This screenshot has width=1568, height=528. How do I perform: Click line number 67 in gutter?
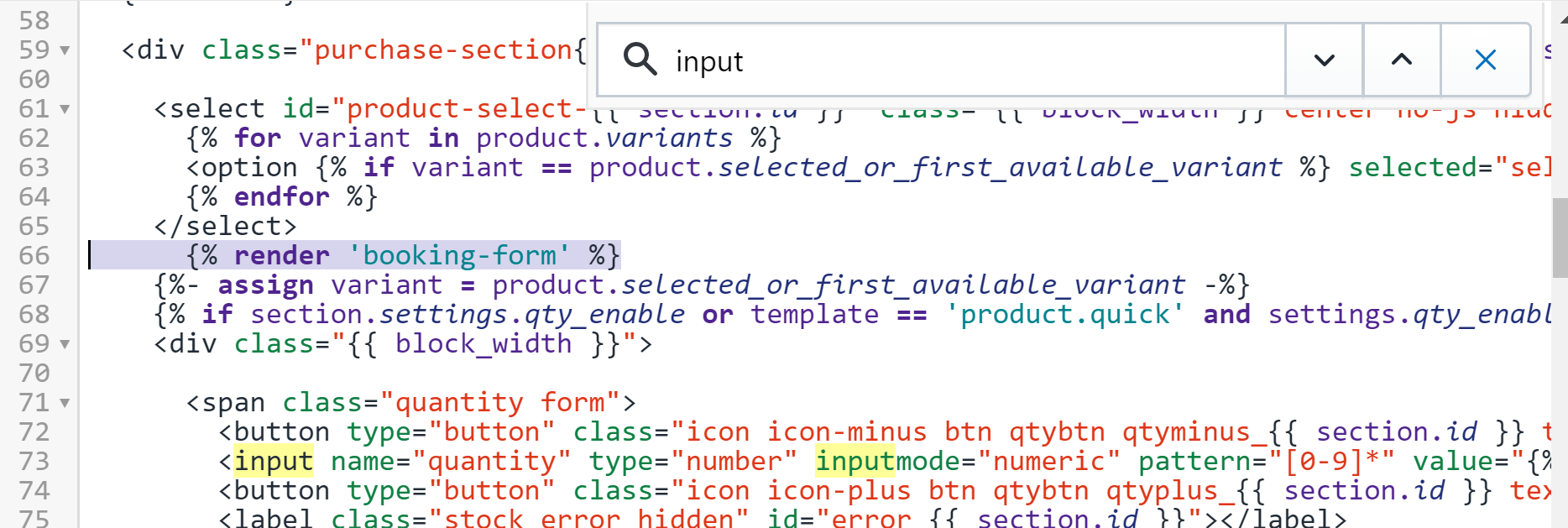point(34,285)
